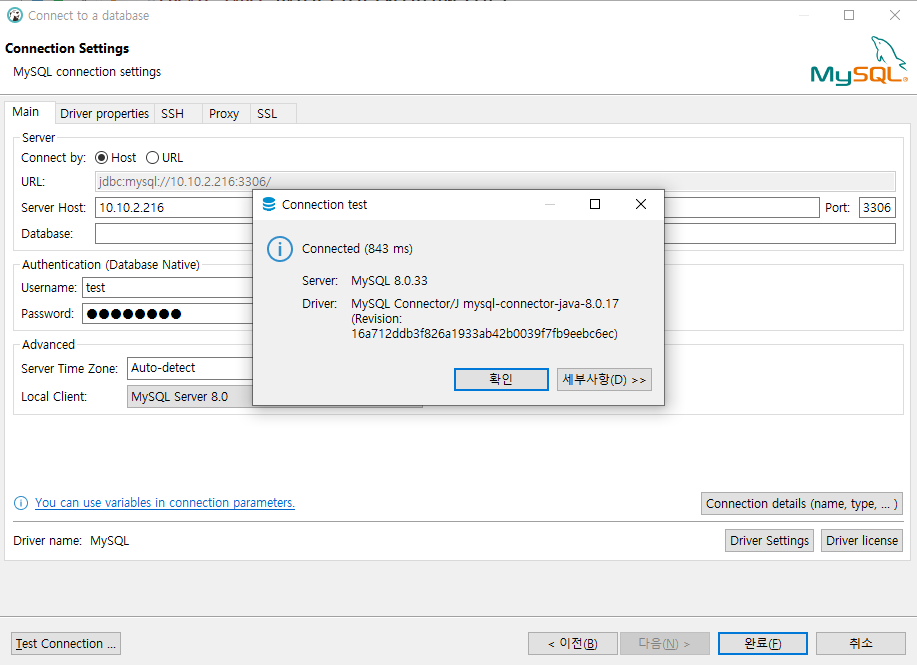Click the Port field
The width and height of the screenshot is (917, 665).
pos(877,208)
